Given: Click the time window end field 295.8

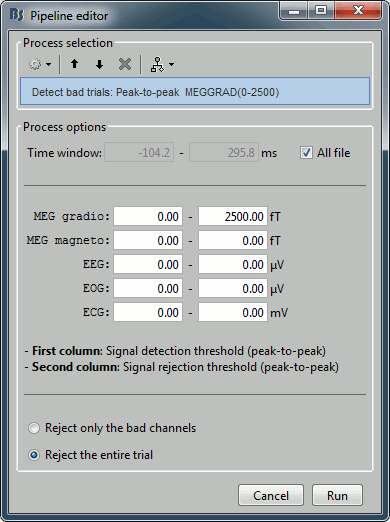Looking at the screenshot, I should tap(224, 153).
